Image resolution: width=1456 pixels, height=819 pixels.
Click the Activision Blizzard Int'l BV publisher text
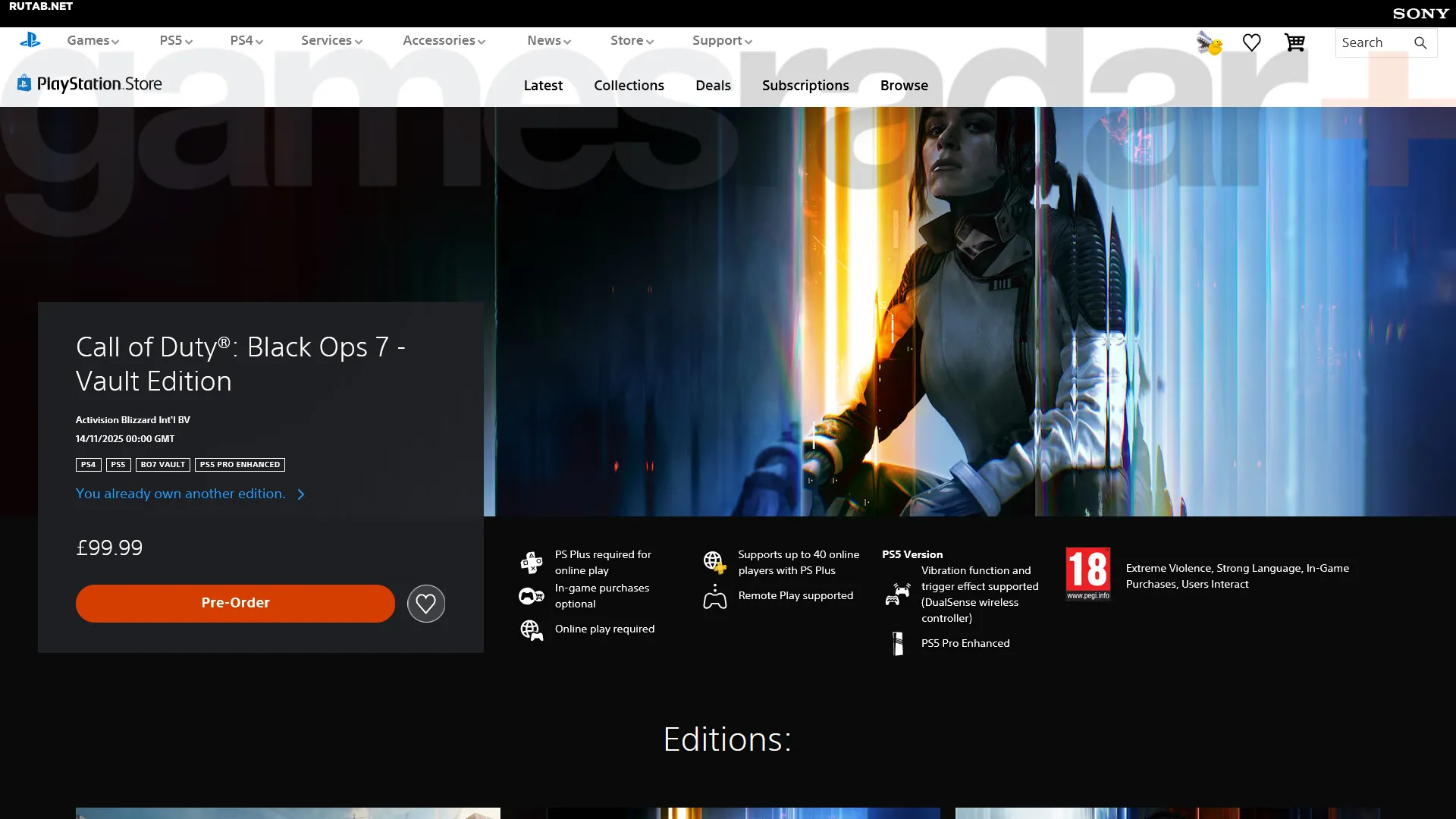click(x=133, y=420)
